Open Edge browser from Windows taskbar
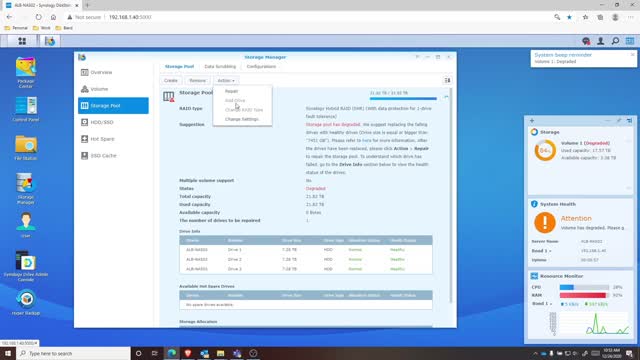The height and width of the screenshot is (360, 640). [x=171, y=353]
